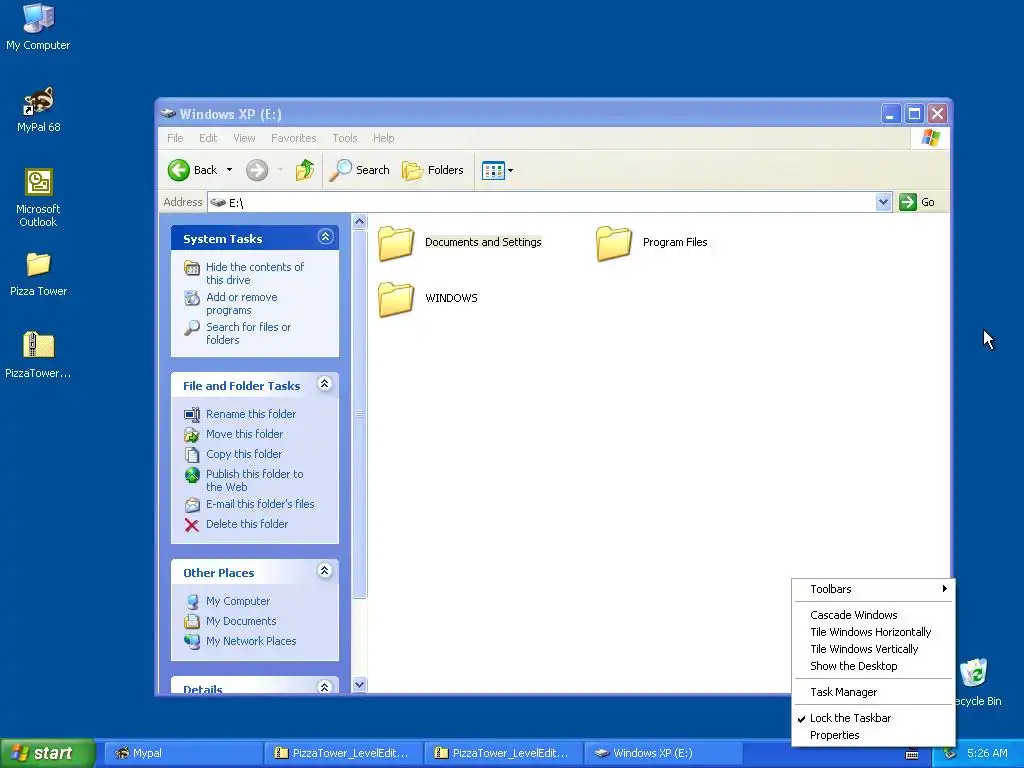Screen dimensions: 1024x768
Task: Open My Computer under Other Places
Action: 238,601
